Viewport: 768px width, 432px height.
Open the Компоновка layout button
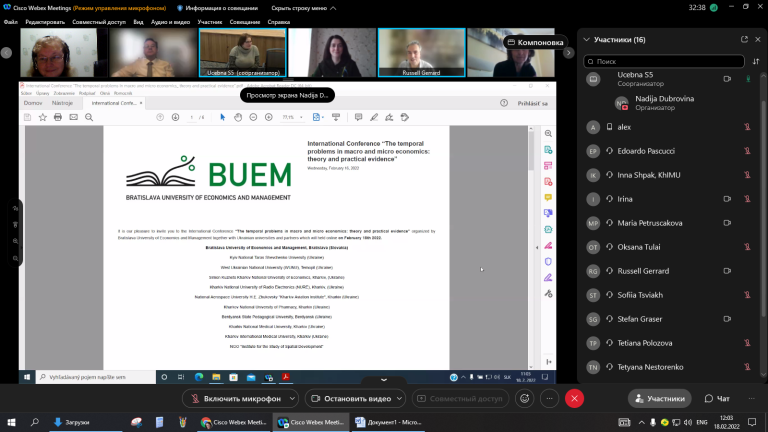535,43
